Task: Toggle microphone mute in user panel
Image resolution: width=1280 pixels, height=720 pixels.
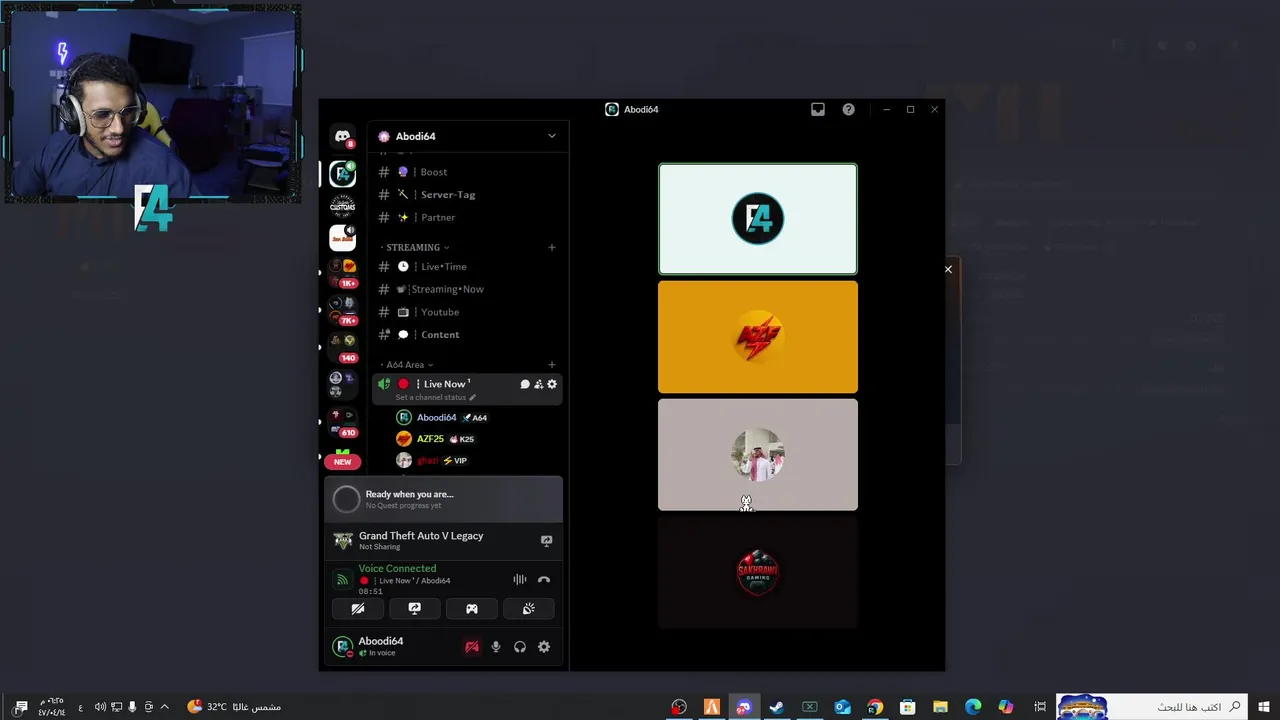Action: (496, 647)
